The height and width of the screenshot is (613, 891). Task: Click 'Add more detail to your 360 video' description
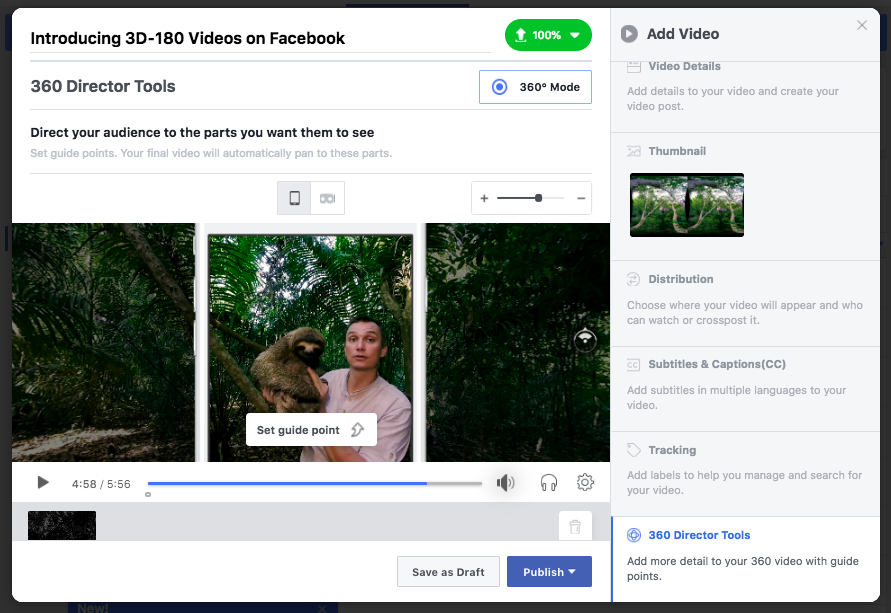(743, 569)
